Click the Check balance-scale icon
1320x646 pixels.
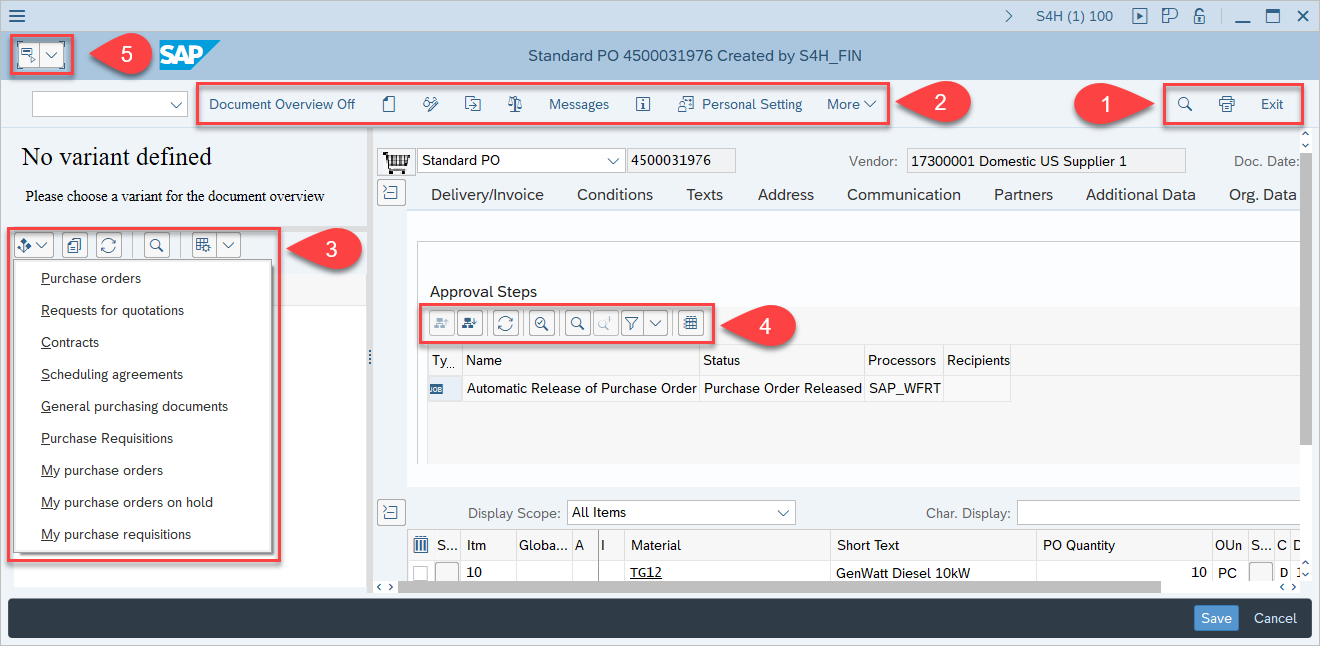(x=515, y=104)
